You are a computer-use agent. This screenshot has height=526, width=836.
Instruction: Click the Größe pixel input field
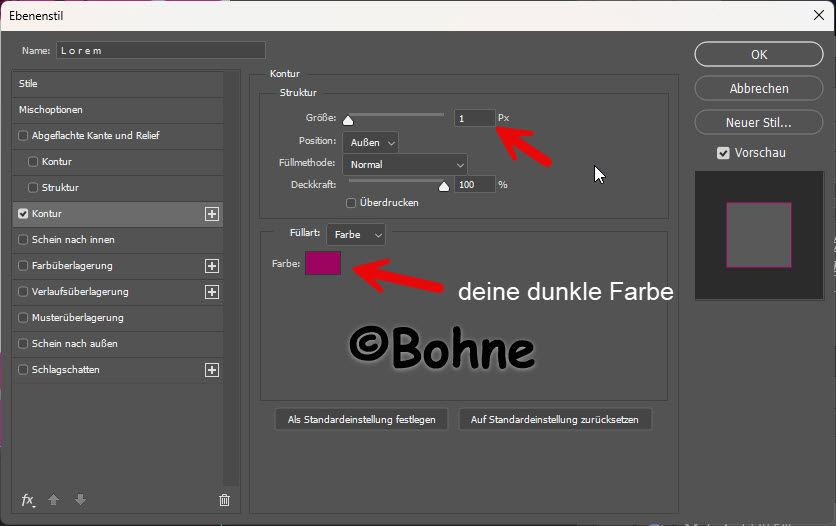474,118
